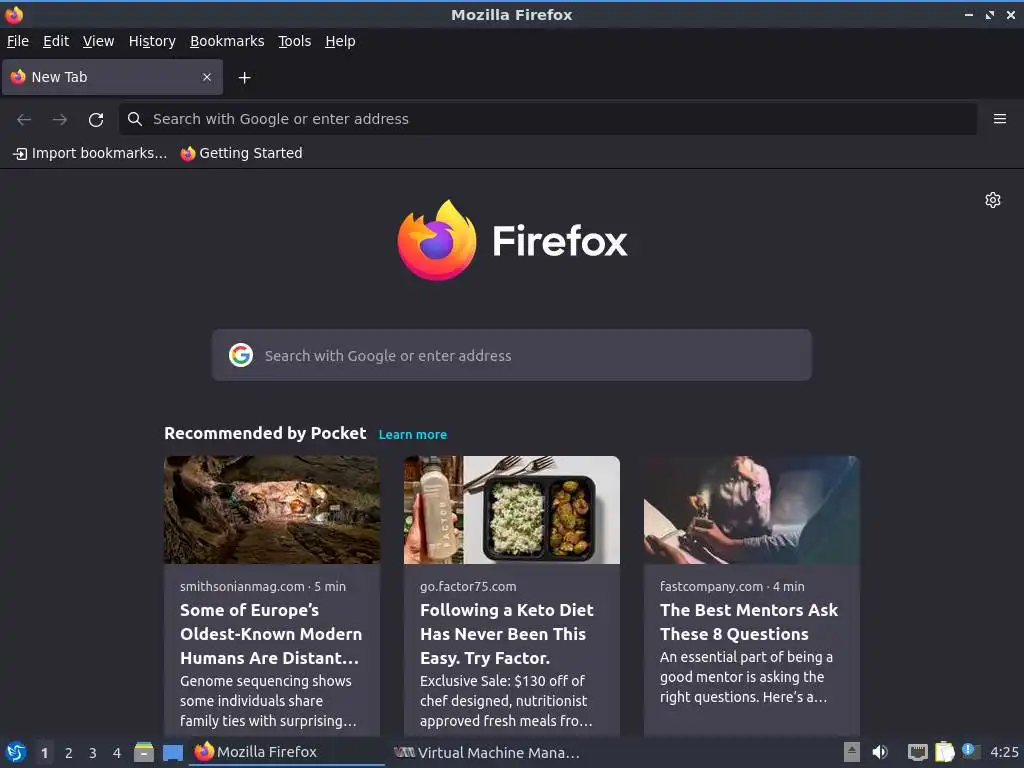Select Mozilla Firefox taskbar window button
The width and height of the screenshot is (1024, 768).
coord(287,752)
